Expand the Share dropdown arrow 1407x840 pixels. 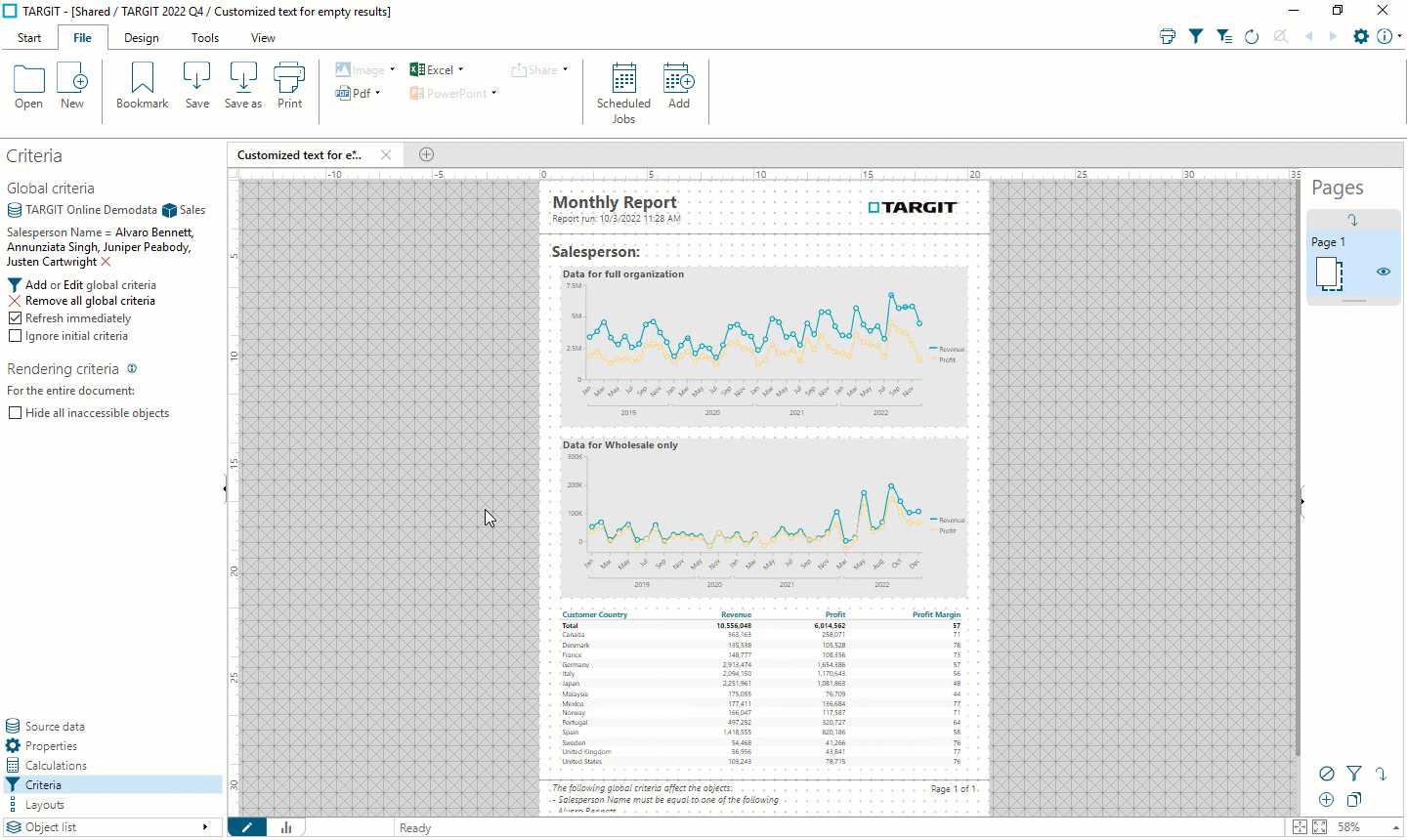tap(566, 69)
